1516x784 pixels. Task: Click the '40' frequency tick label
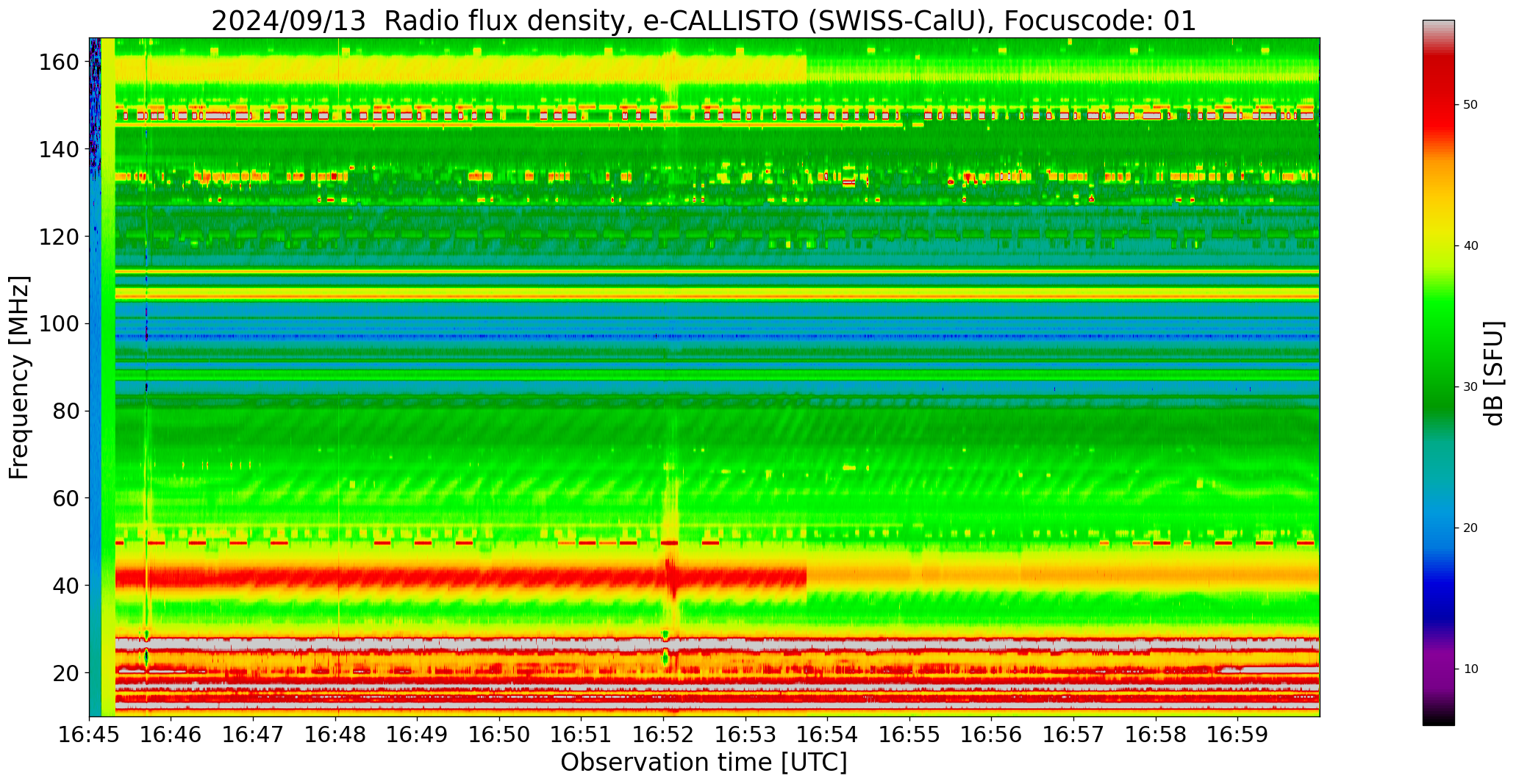[65, 586]
